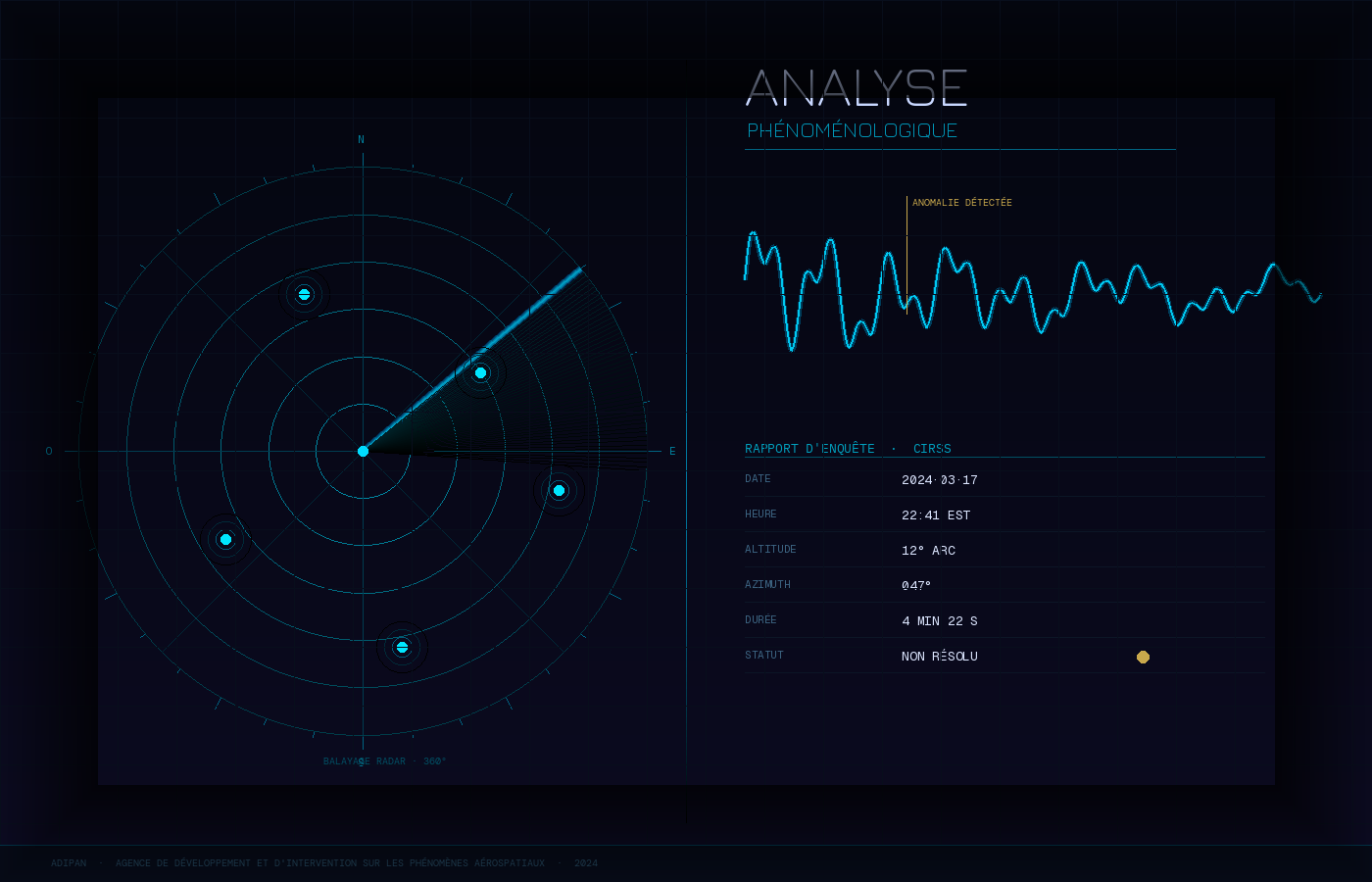Select the Date value 2024·03·17
The height and width of the screenshot is (882, 1372).
tap(939, 480)
